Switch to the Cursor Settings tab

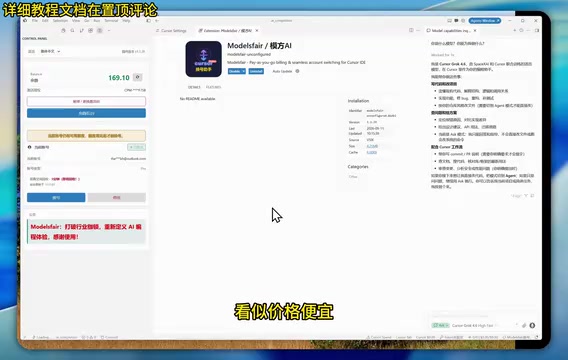[x=171, y=31]
